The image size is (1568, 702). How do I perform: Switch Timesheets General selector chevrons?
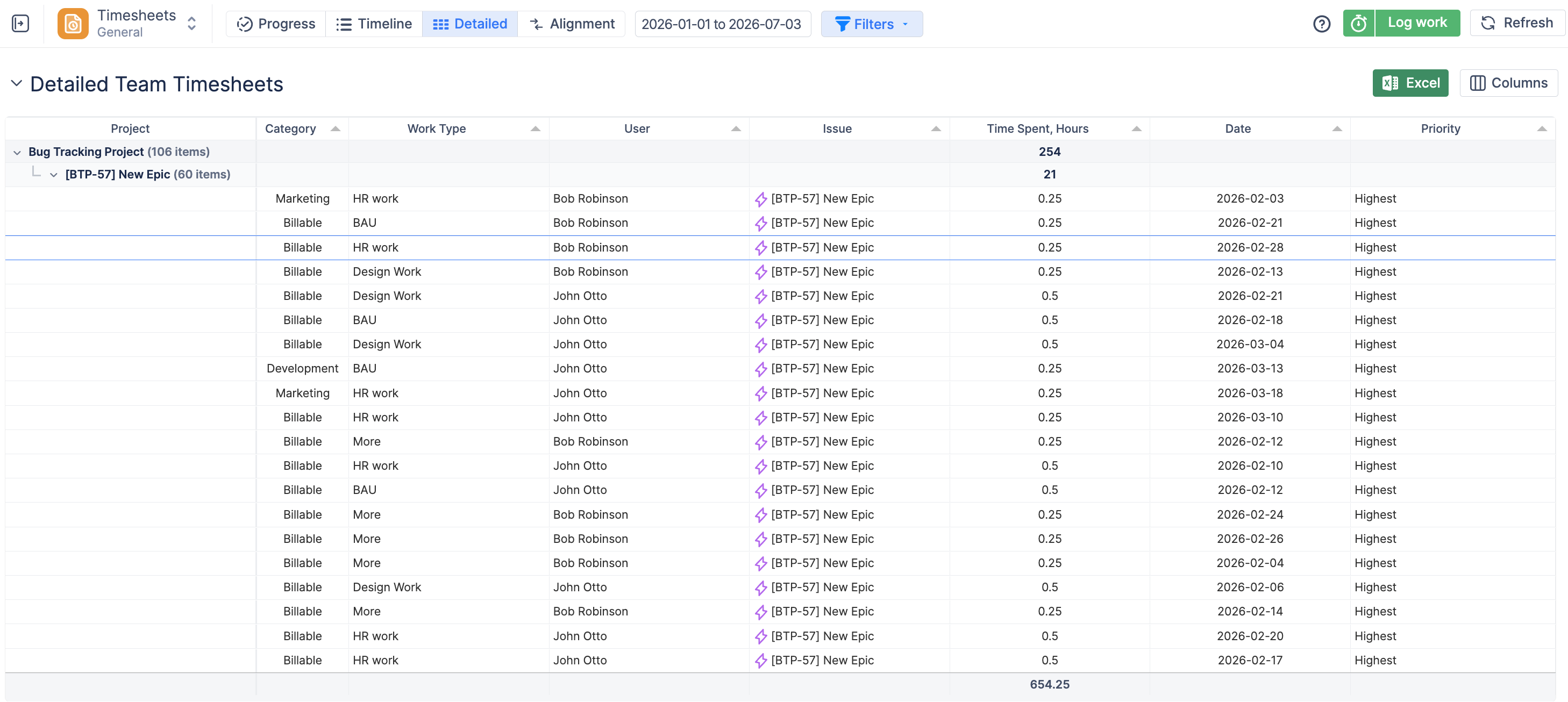coord(192,24)
